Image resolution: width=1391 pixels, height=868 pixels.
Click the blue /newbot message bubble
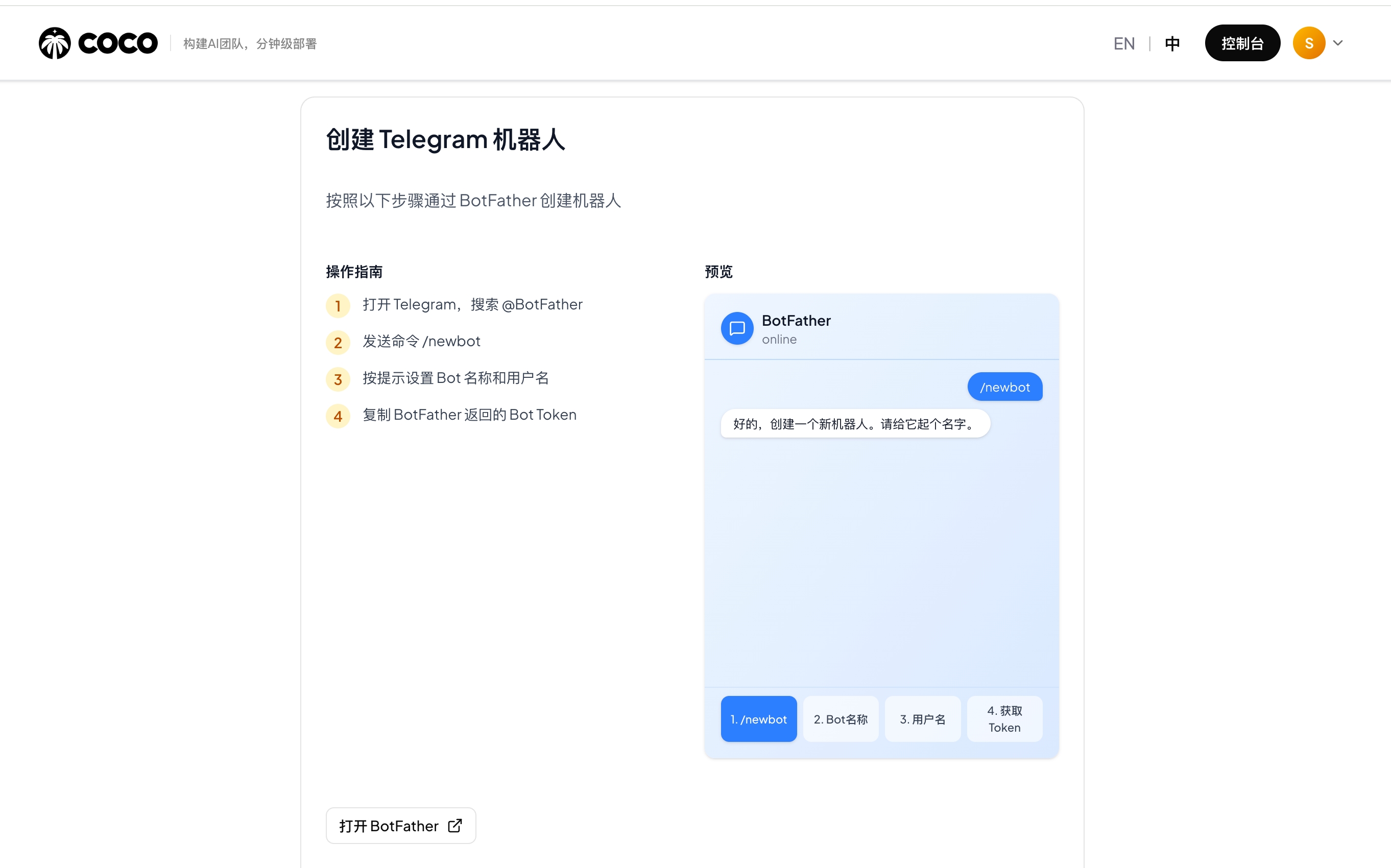coord(1004,387)
